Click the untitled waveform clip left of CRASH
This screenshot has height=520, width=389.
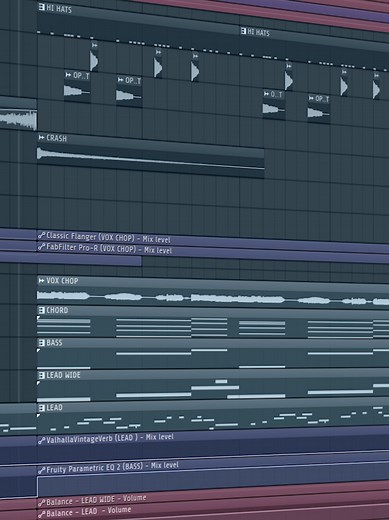(x=18, y=119)
